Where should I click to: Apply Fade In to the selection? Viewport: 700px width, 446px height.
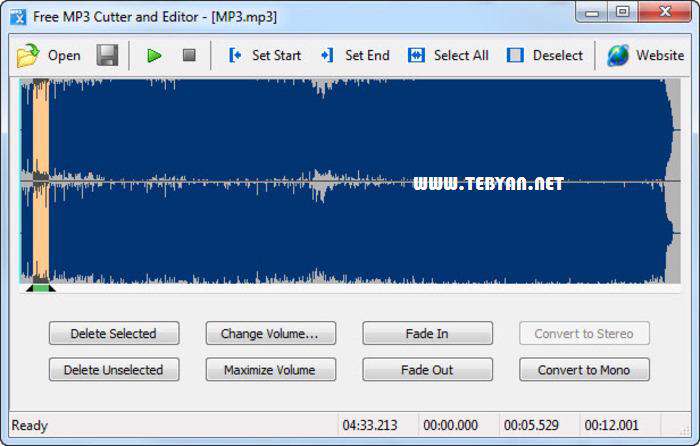tap(428, 333)
